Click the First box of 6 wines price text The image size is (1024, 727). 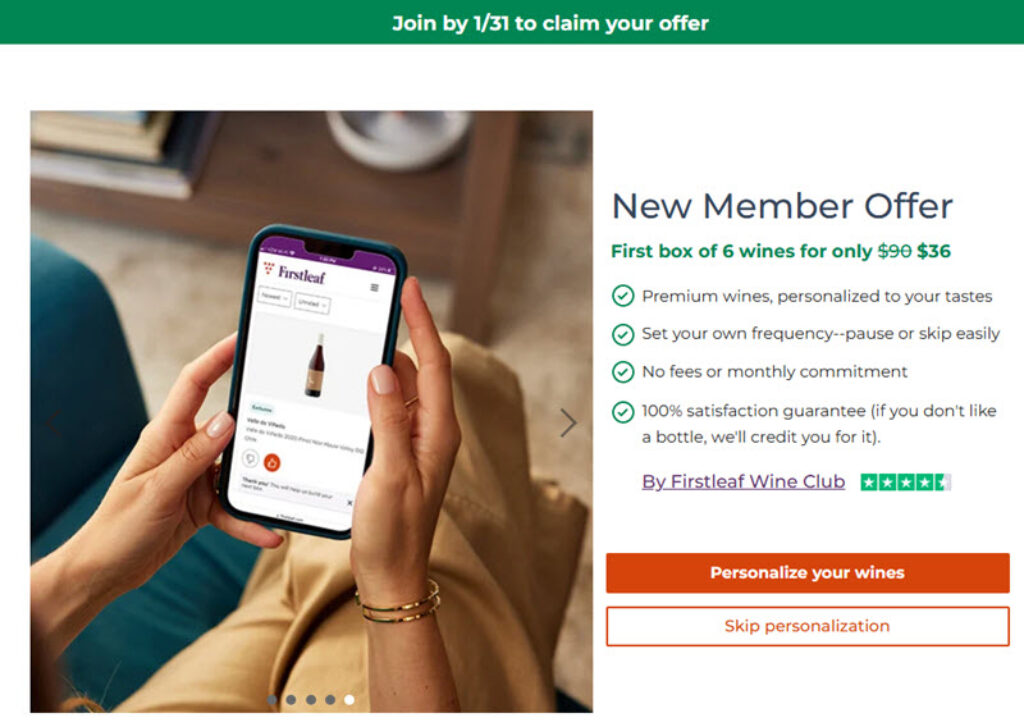click(x=781, y=251)
